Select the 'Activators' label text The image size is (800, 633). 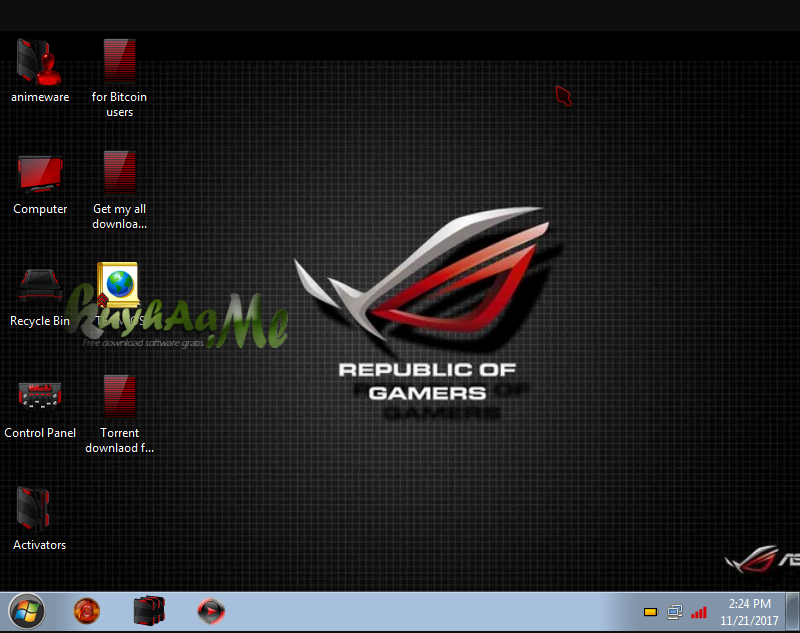tap(39, 545)
